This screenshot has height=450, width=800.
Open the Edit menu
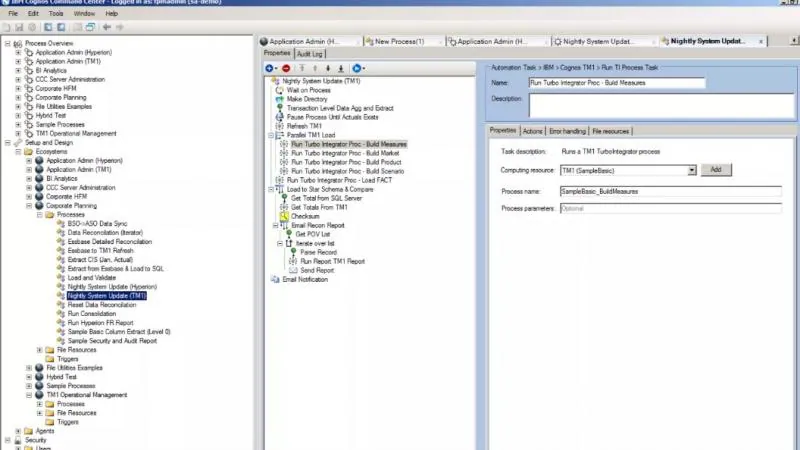pos(33,14)
